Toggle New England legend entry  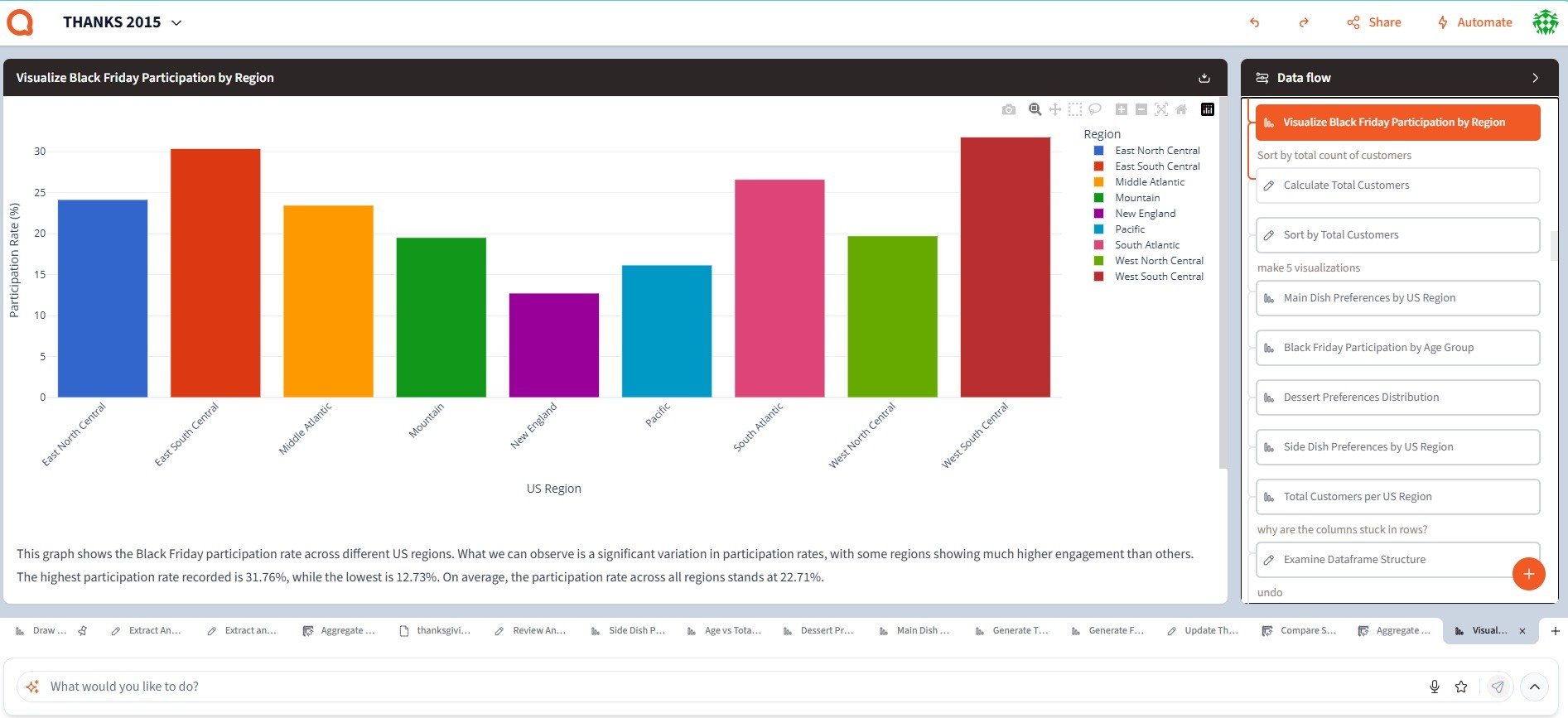click(x=1135, y=214)
